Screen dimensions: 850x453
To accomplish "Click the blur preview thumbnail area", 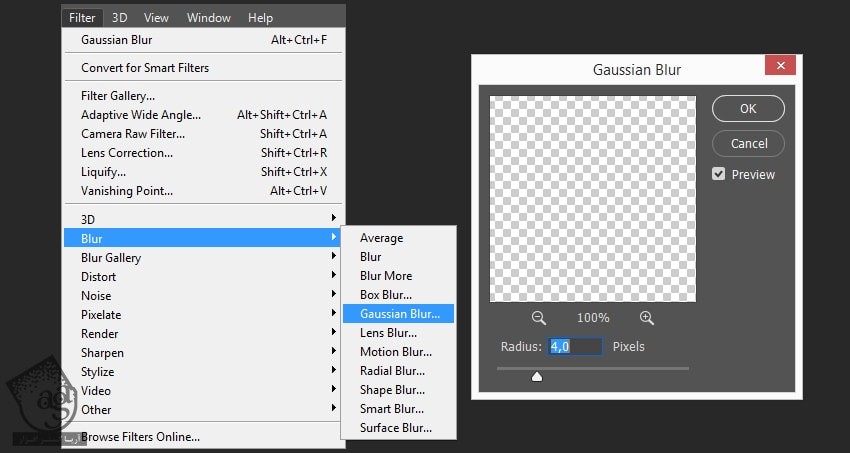I will (592, 199).
